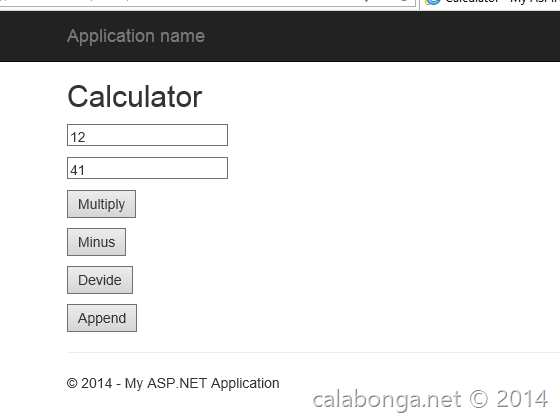Click the copyright symbol in page footer
The image size is (560, 416).
(72, 384)
